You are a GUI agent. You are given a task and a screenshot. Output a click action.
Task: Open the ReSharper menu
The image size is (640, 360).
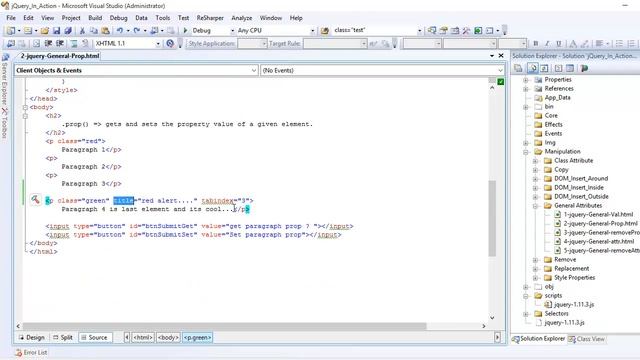tap(210, 18)
